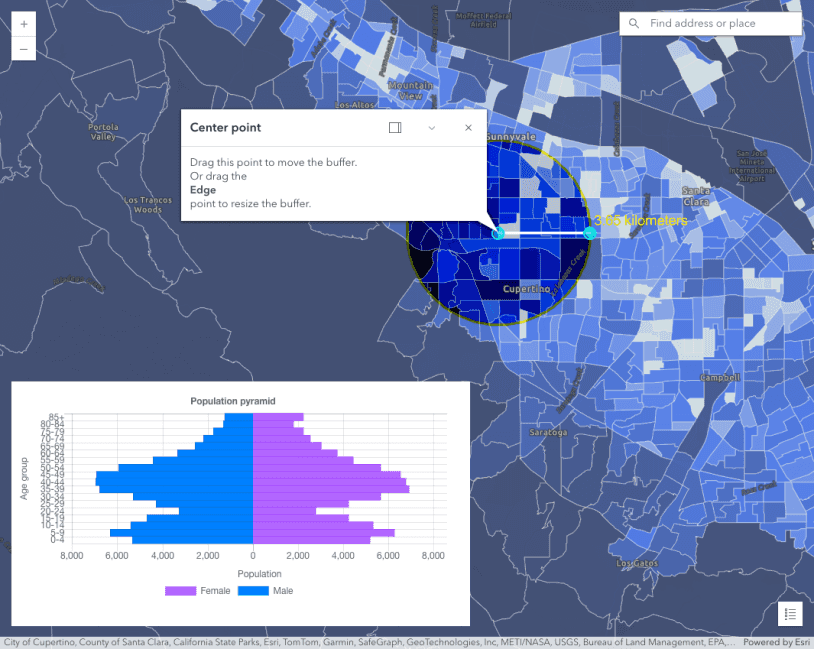Screen dimensions: 814x649
Task: Click the buffer edge point handle
Action: 590,233
